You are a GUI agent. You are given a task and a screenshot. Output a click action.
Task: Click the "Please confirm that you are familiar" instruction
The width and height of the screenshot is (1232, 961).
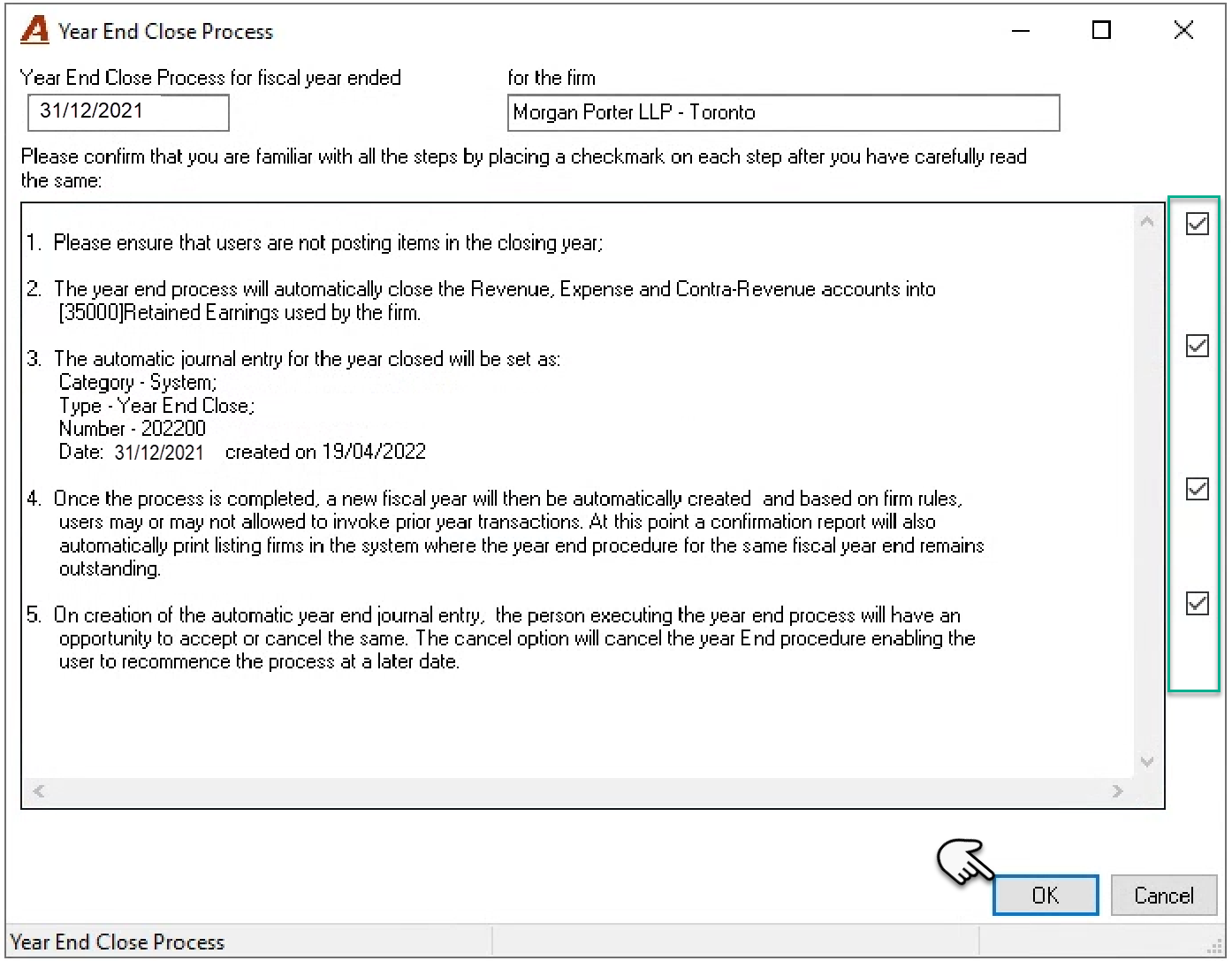pos(524,168)
